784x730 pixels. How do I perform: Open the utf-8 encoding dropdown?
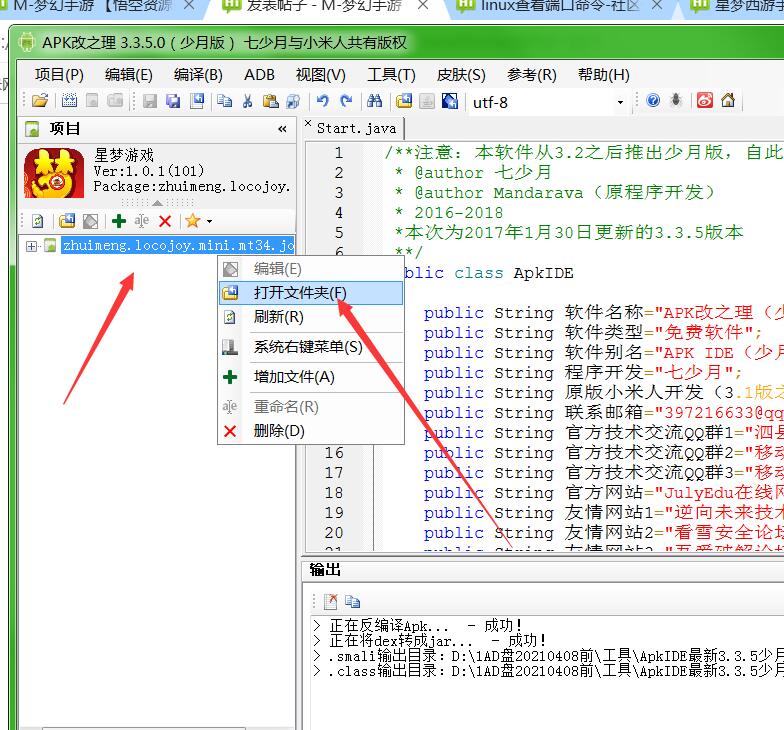pyautogui.click(x=620, y=102)
